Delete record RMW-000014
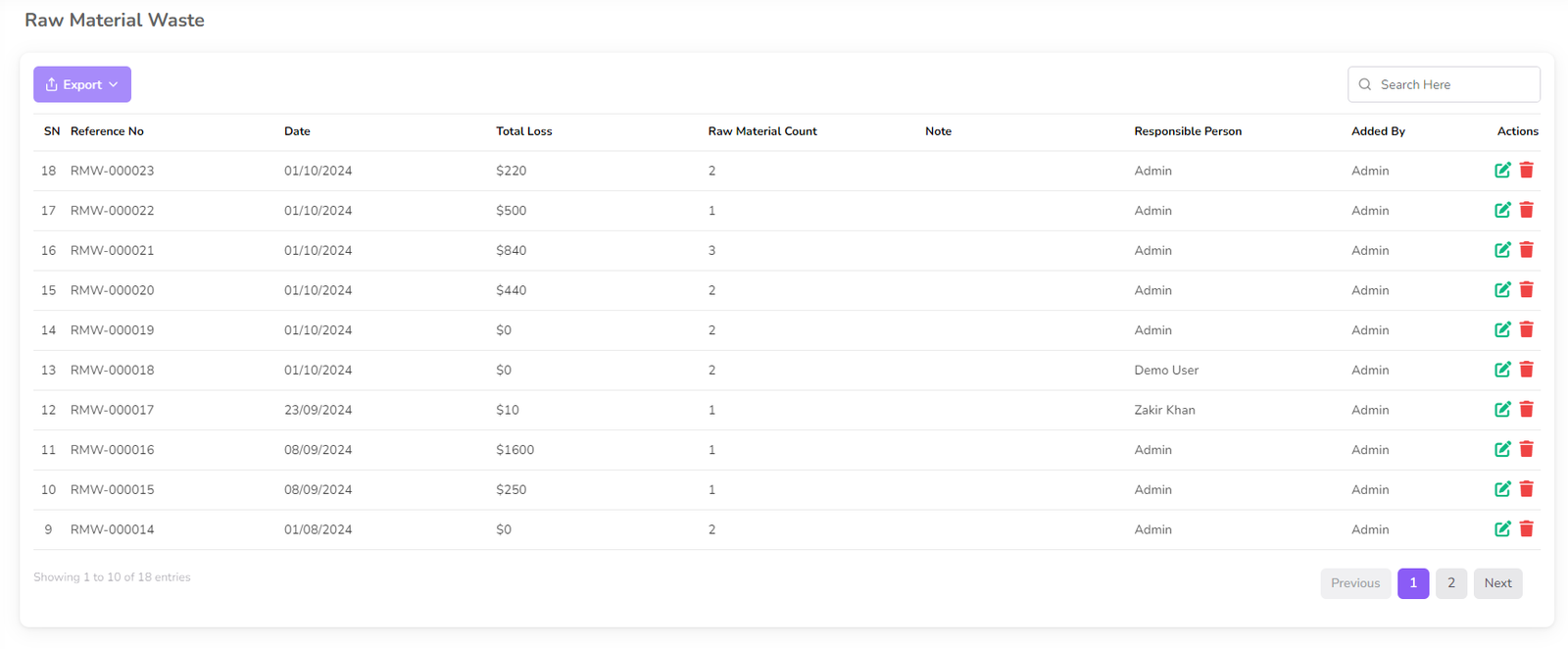1568x649 pixels. pos(1526,529)
